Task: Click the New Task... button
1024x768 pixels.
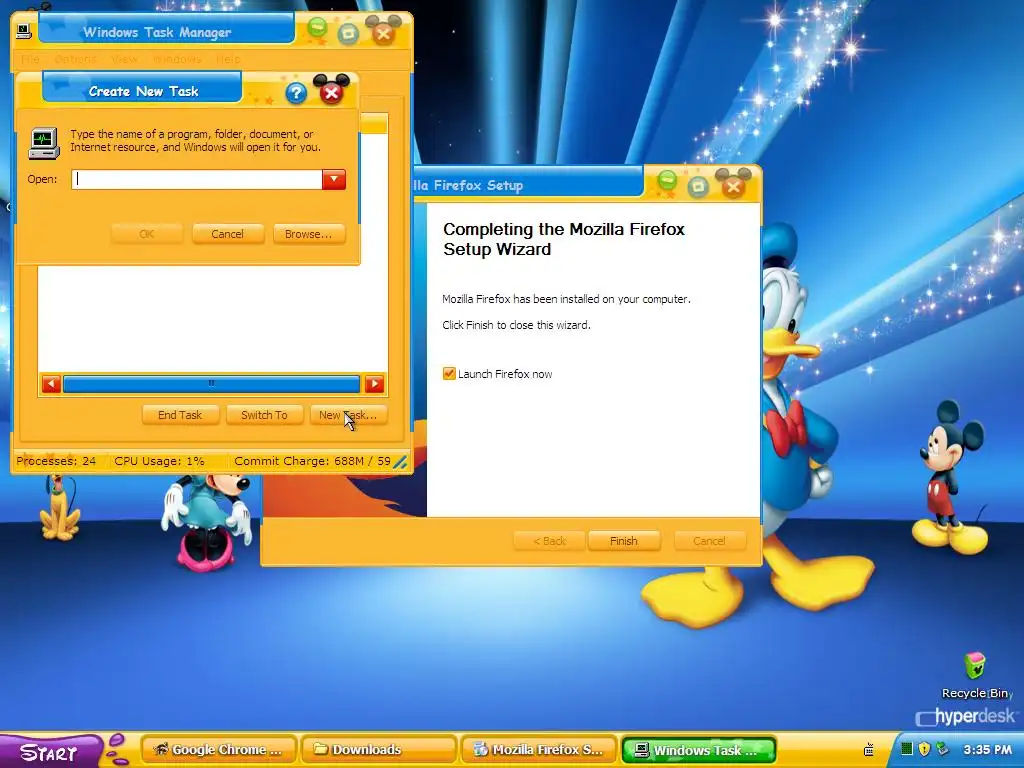Action: tap(348, 415)
